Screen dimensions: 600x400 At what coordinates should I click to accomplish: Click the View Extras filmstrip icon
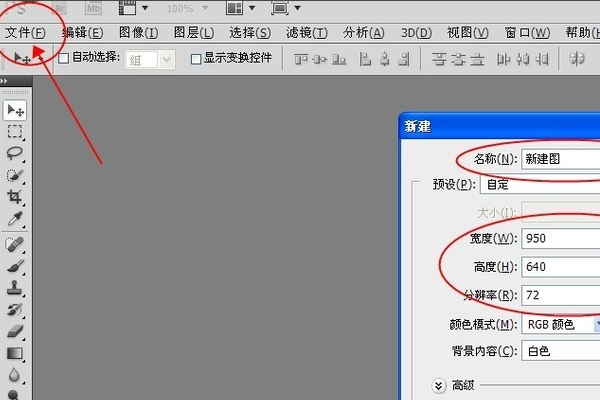127,8
